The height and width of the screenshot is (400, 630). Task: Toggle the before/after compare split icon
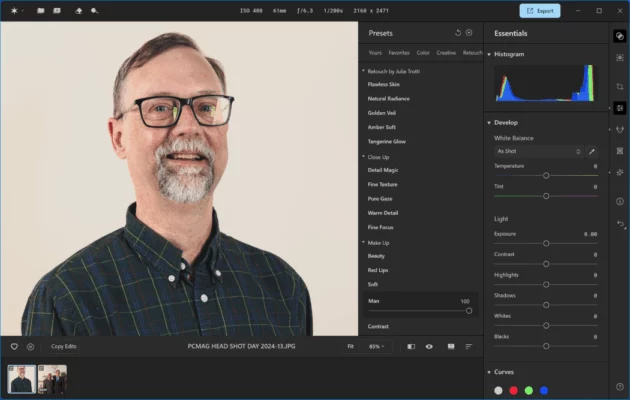click(x=411, y=346)
